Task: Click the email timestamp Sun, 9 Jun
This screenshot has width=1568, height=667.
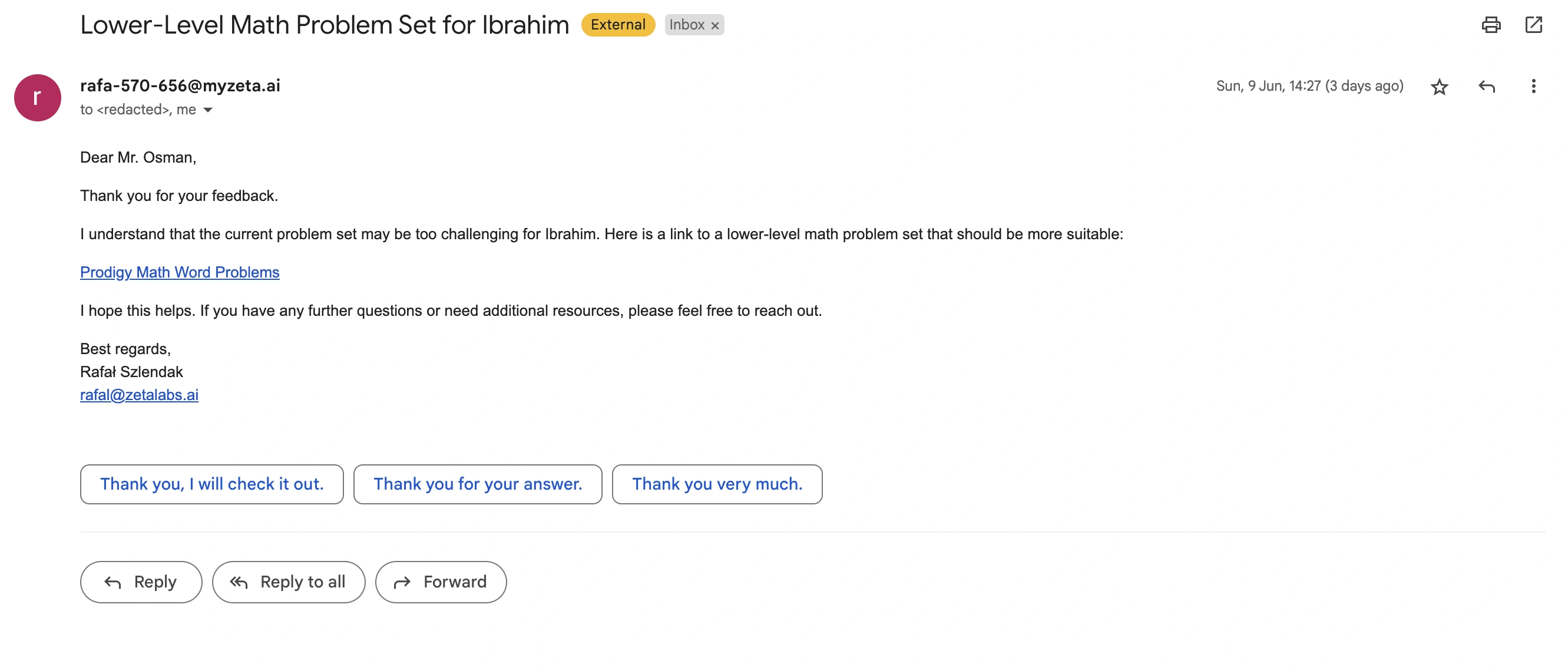Action: pyautogui.click(x=1309, y=86)
